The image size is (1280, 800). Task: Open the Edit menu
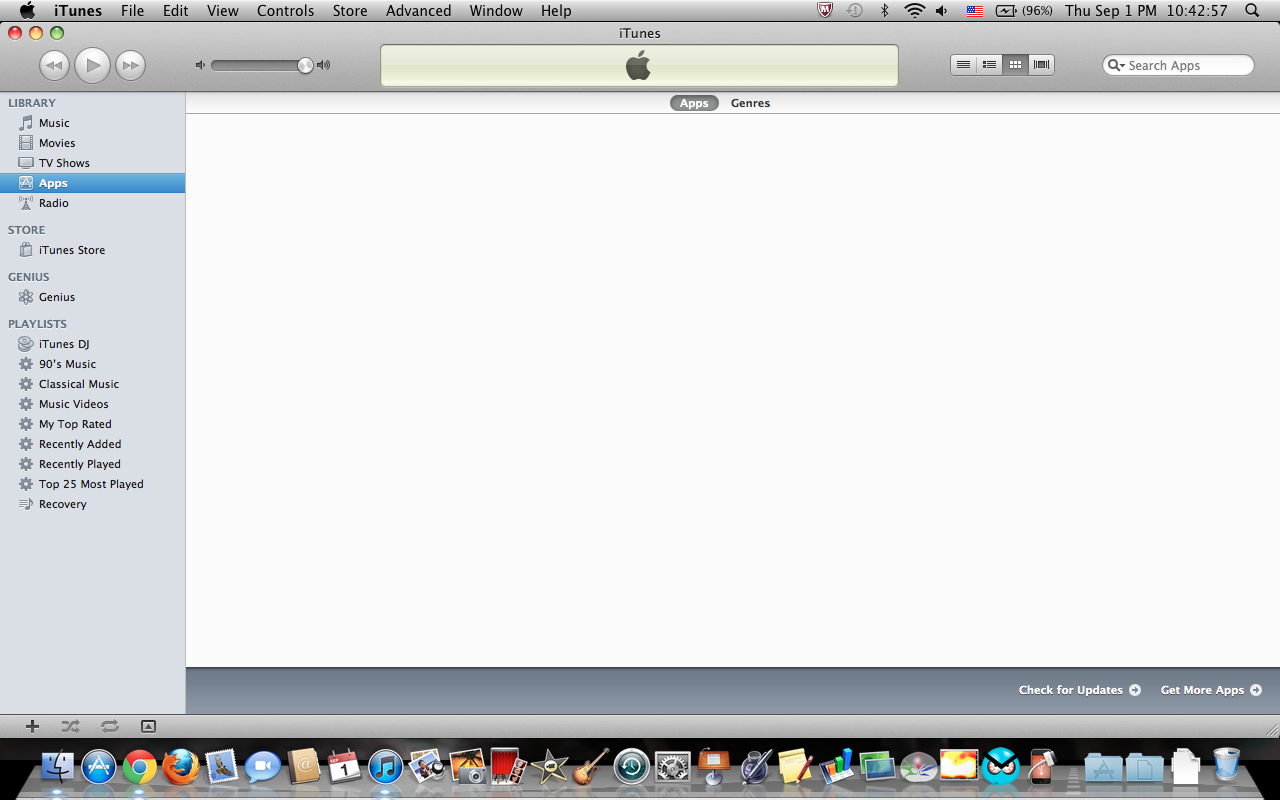175,11
